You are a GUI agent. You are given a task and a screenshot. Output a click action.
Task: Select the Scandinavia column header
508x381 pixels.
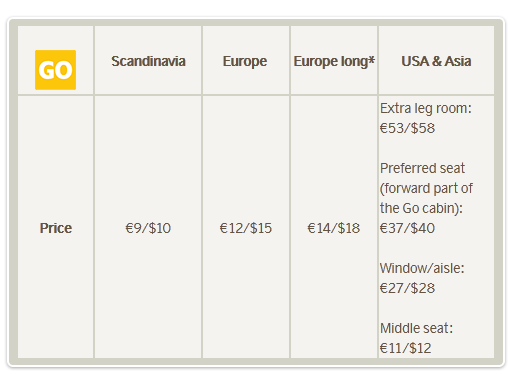[148, 61]
